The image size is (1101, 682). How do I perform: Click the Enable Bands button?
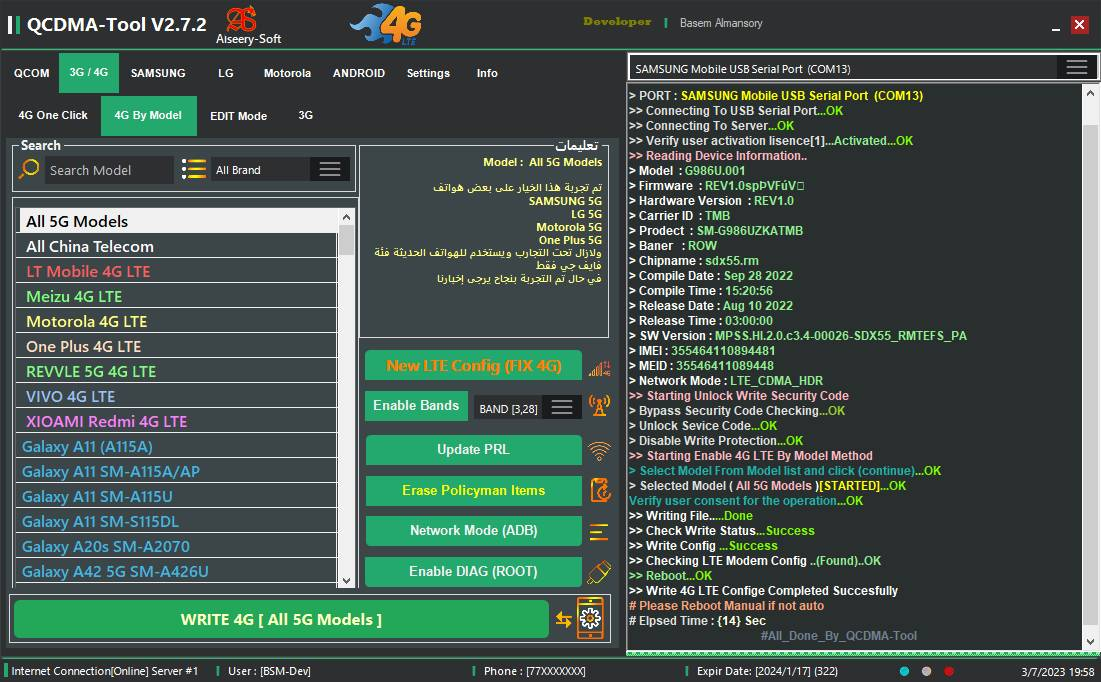416,406
